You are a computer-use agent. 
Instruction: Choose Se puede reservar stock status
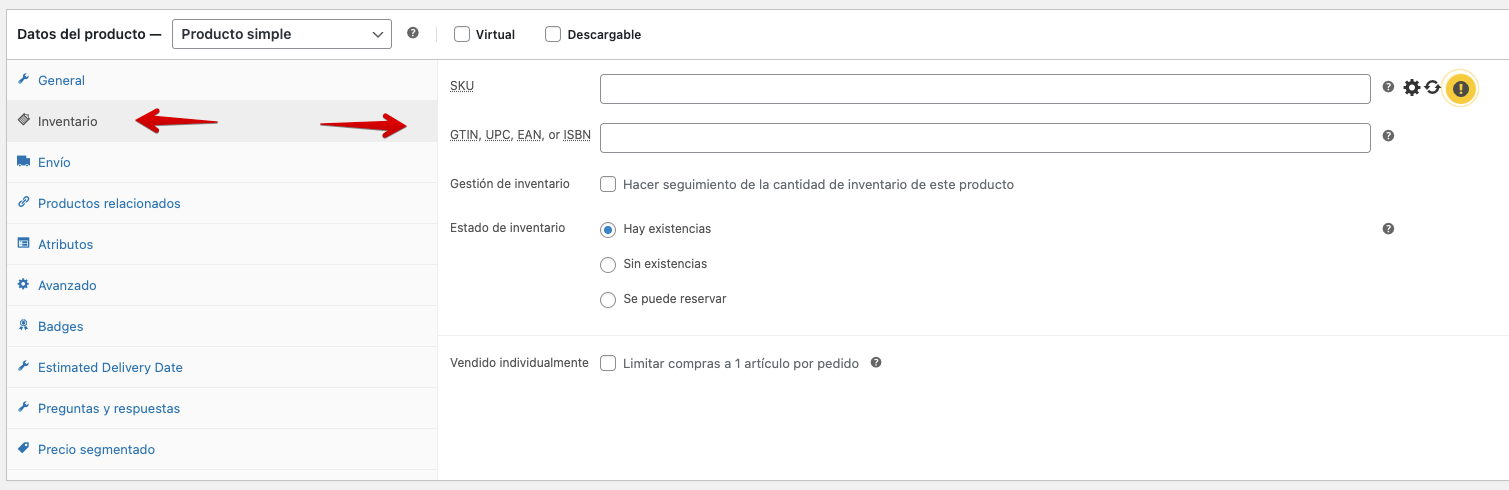point(608,299)
